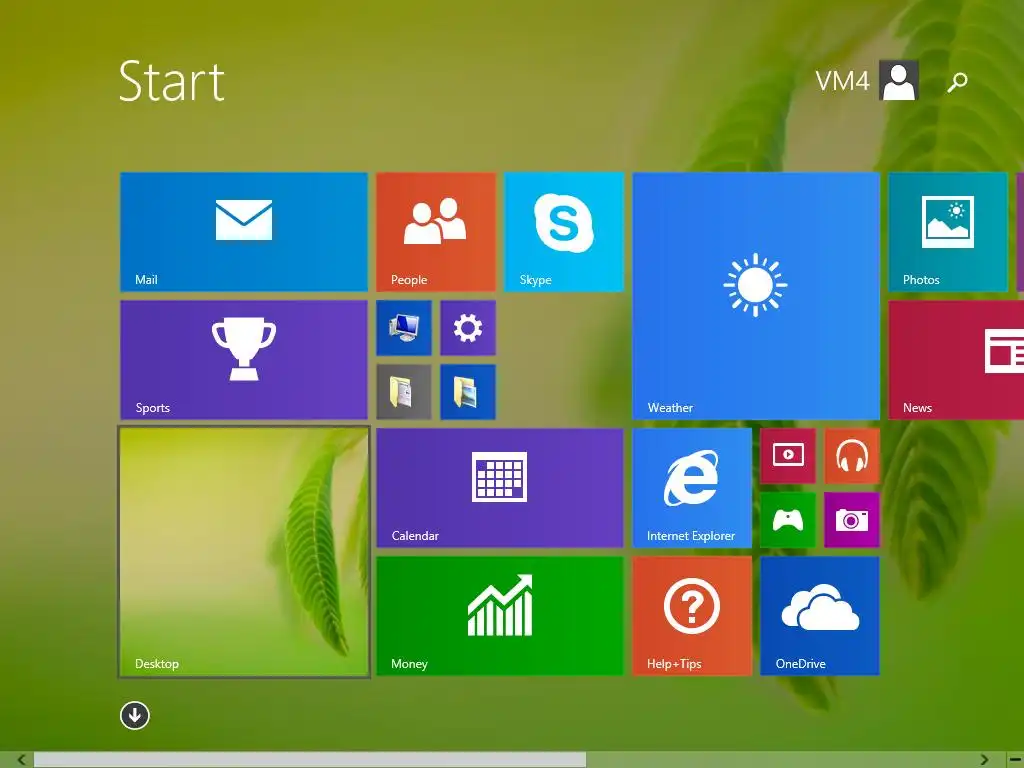
Task: Open the This PC small tile
Action: point(404,328)
